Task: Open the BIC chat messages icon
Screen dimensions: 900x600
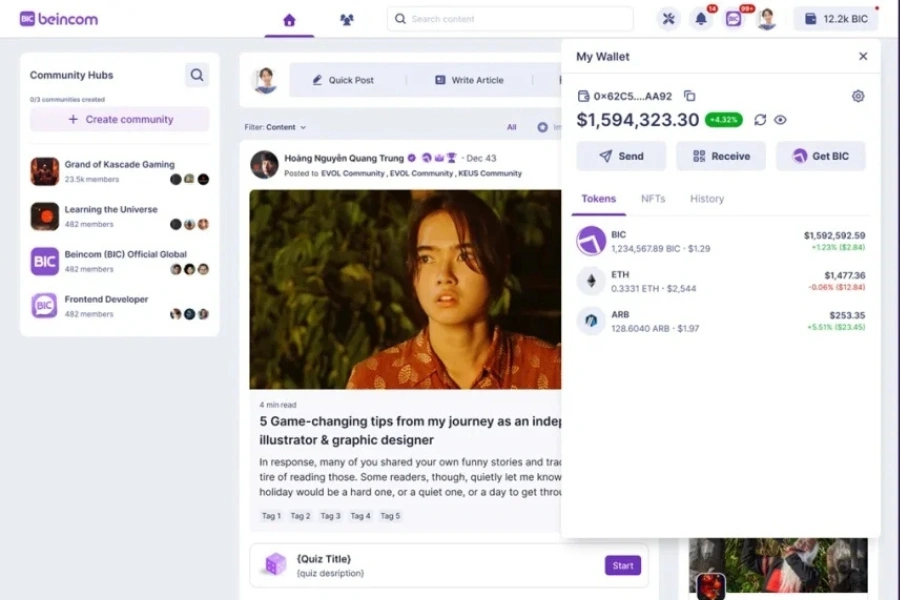Action: (733, 19)
